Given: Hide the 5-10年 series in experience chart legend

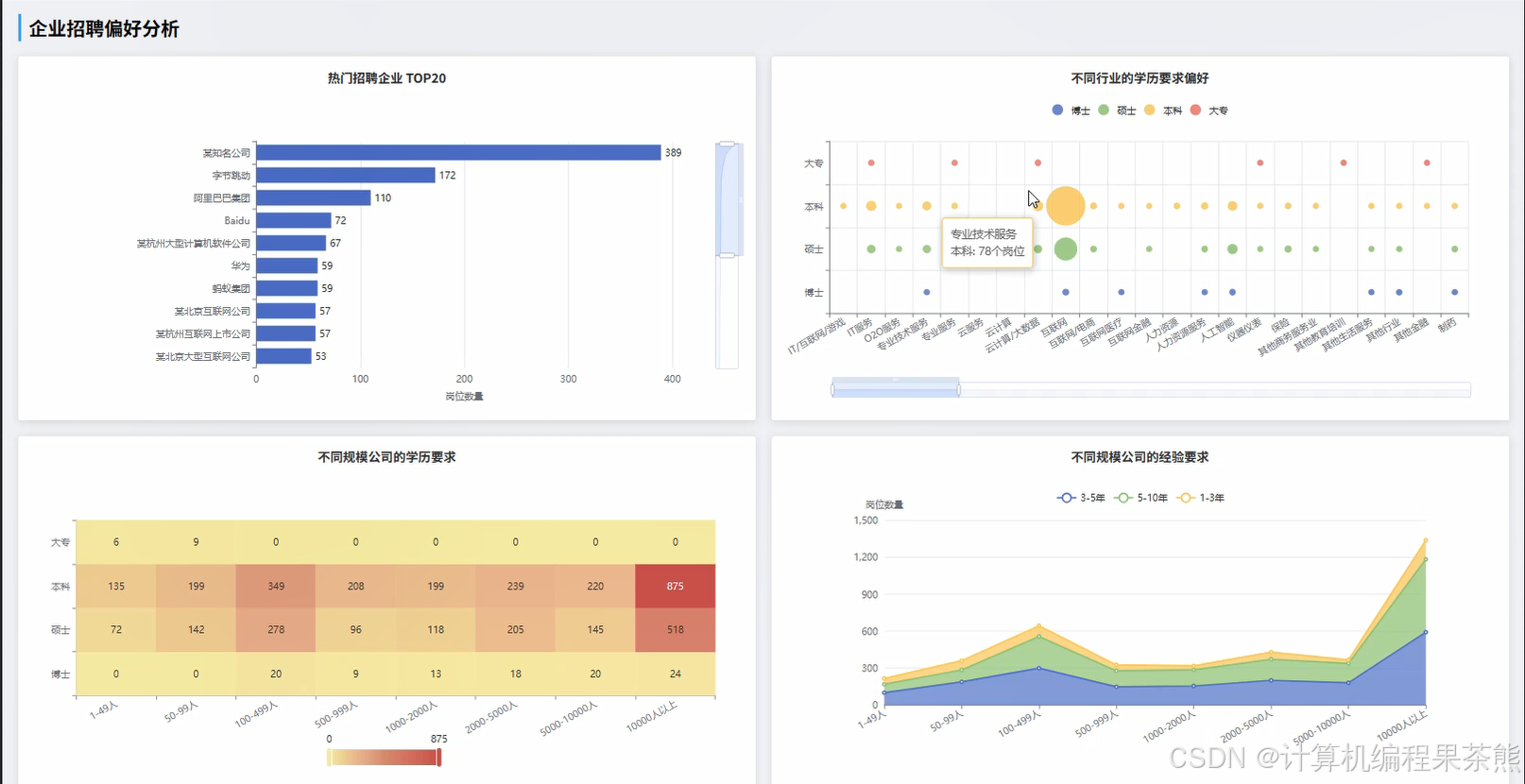Looking at the screenshot, I should (1141, 498).
